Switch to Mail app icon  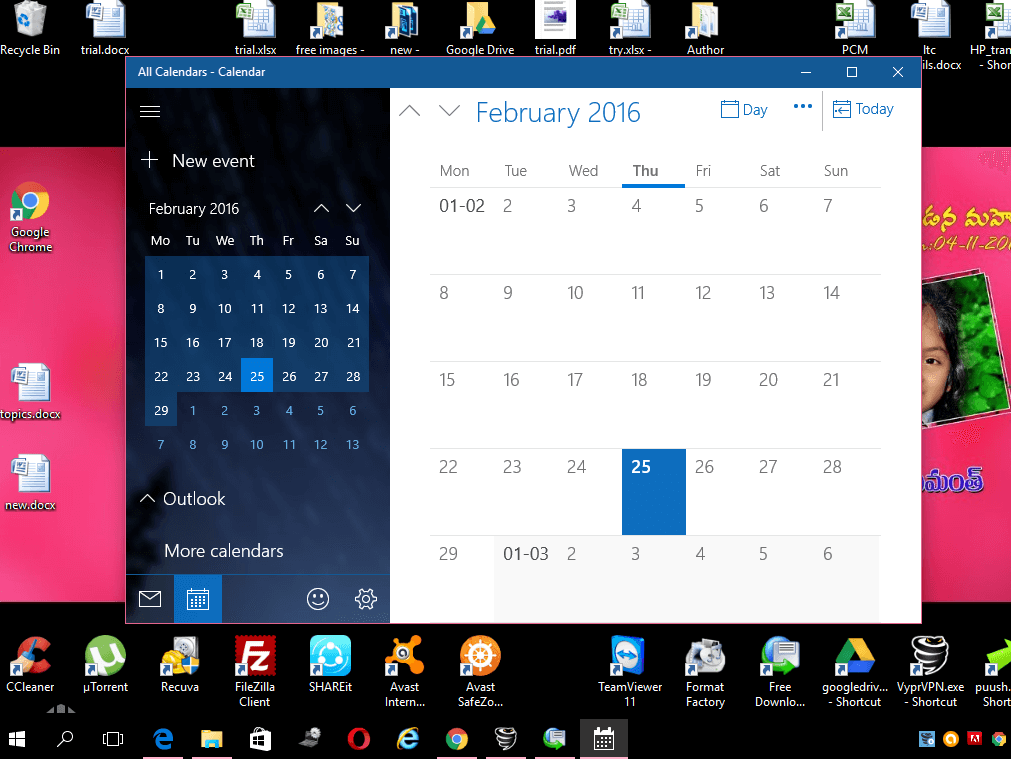(x=150, y=599)
